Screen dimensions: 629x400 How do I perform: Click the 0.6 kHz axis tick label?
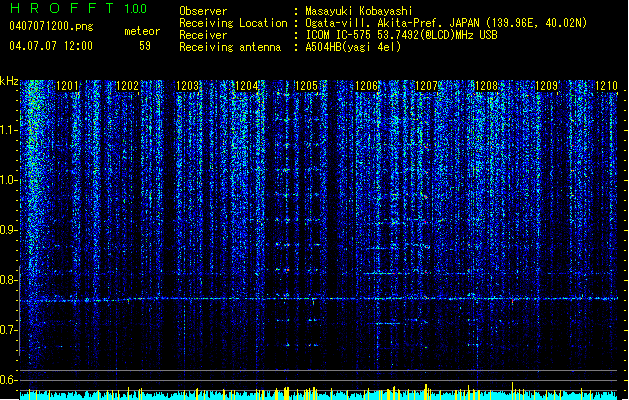(8, 380)
